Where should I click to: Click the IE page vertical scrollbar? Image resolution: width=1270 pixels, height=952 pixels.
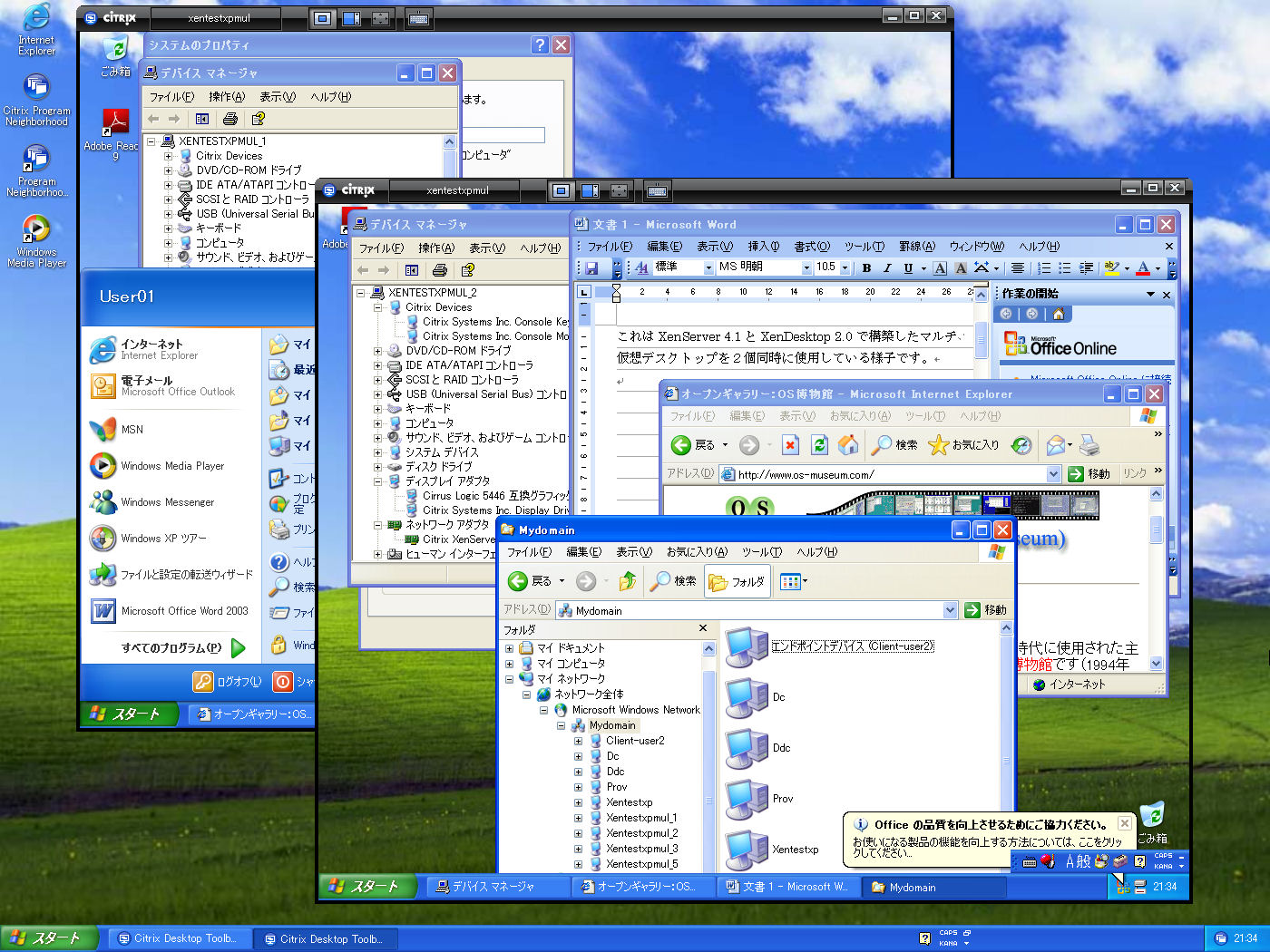click(x=1156, y=578)
